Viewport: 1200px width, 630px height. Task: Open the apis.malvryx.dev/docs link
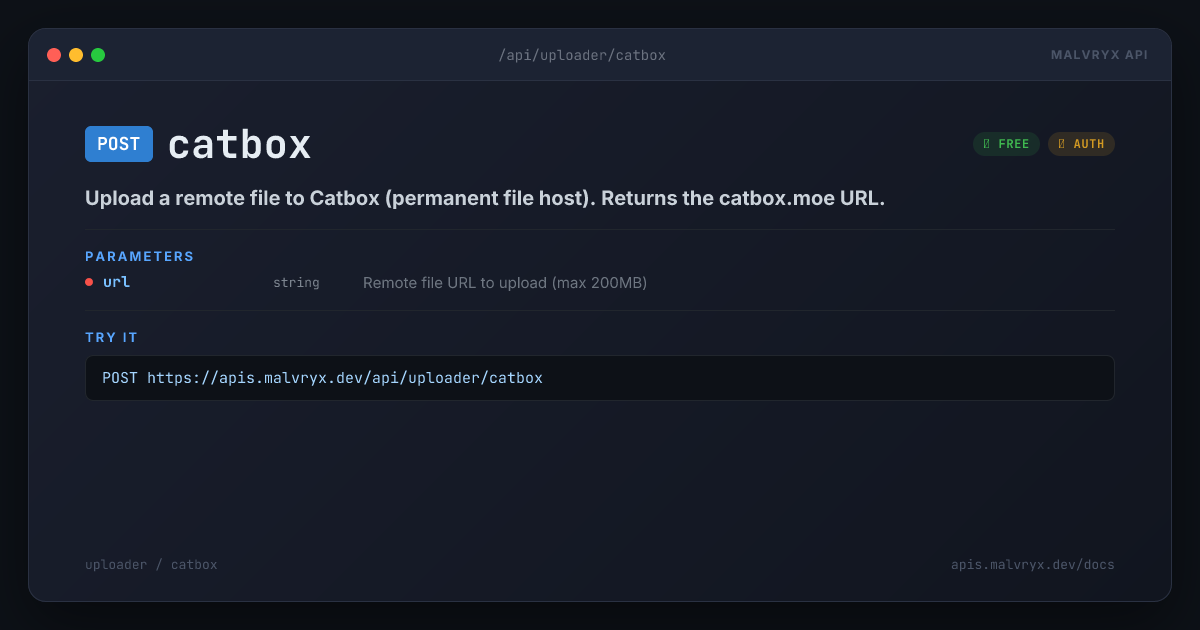(1033, 565)
